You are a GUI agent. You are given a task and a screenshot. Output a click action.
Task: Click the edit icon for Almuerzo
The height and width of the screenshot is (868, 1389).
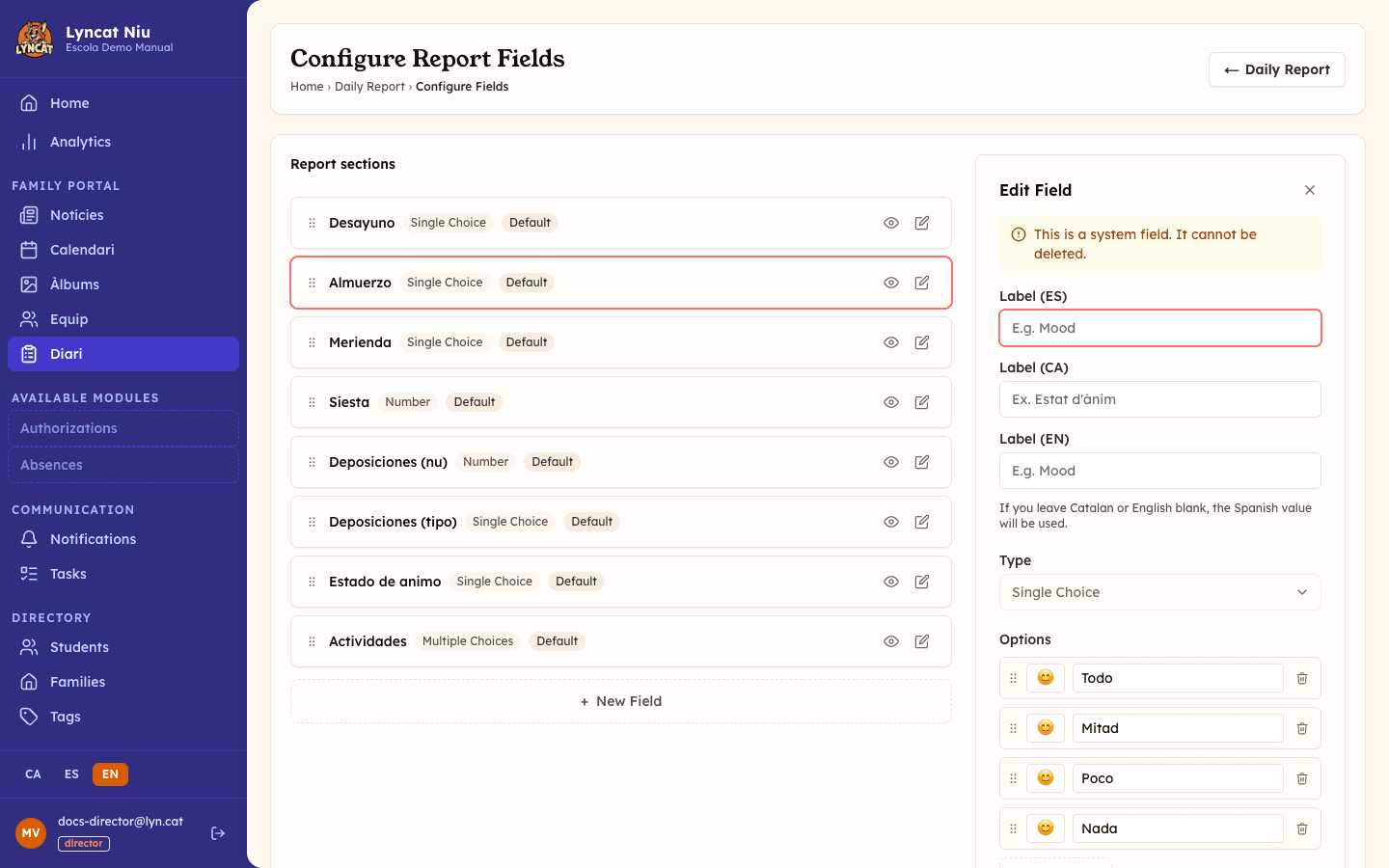pyautogui.click(x=922, y=283)
